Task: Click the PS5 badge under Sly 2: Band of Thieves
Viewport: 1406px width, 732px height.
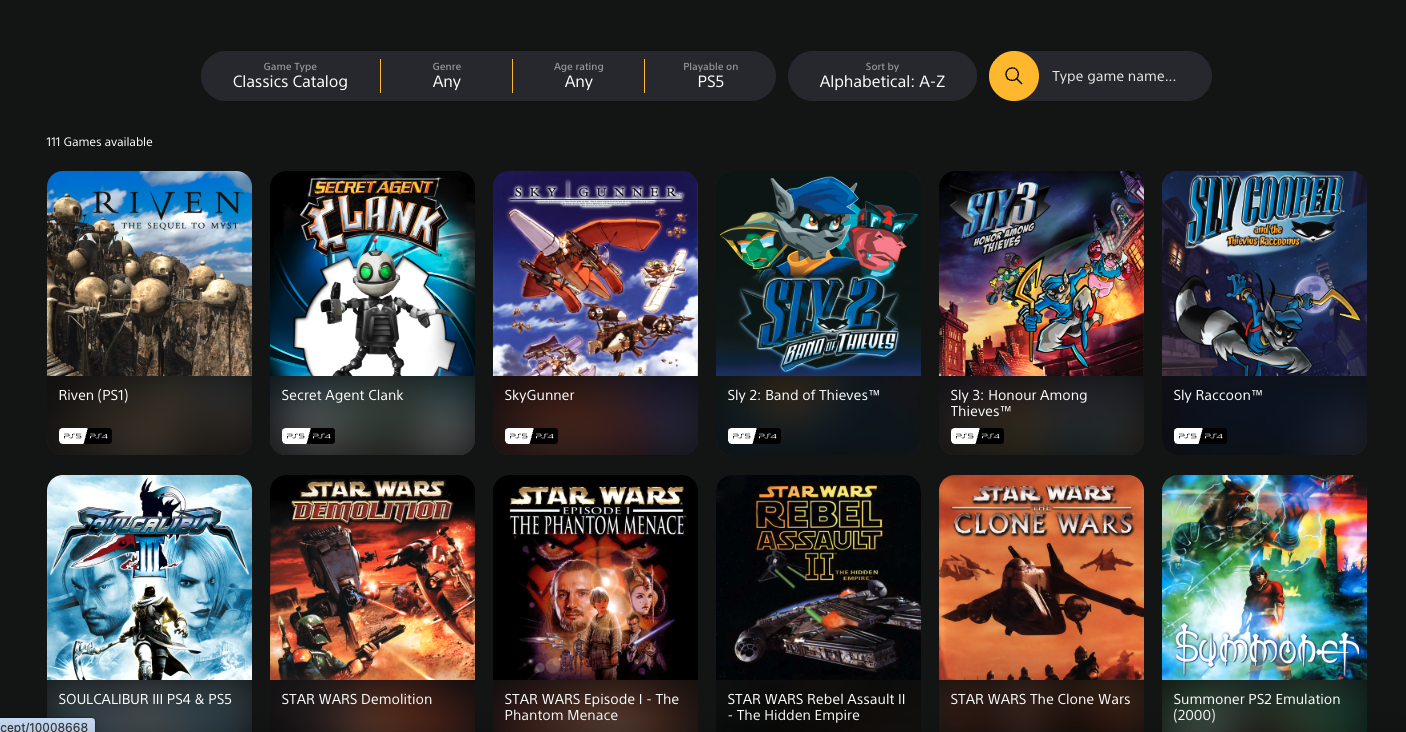Action: (741, 436)
